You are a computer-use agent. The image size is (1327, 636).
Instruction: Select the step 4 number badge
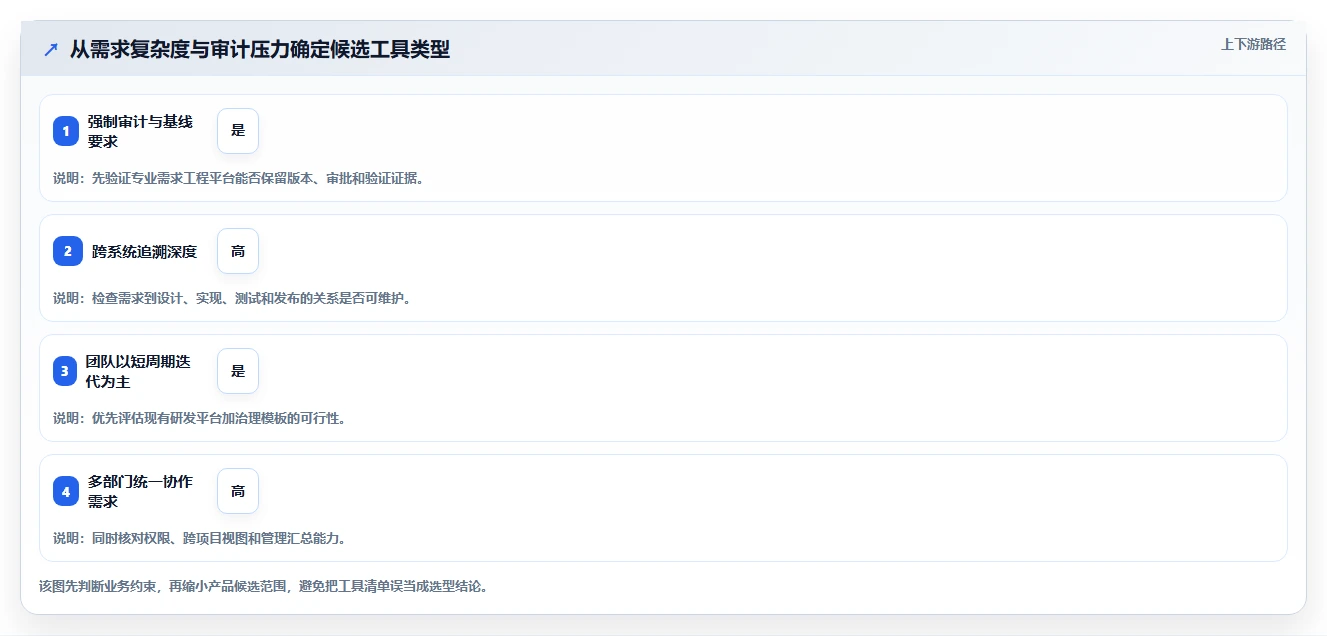(66, 491)
